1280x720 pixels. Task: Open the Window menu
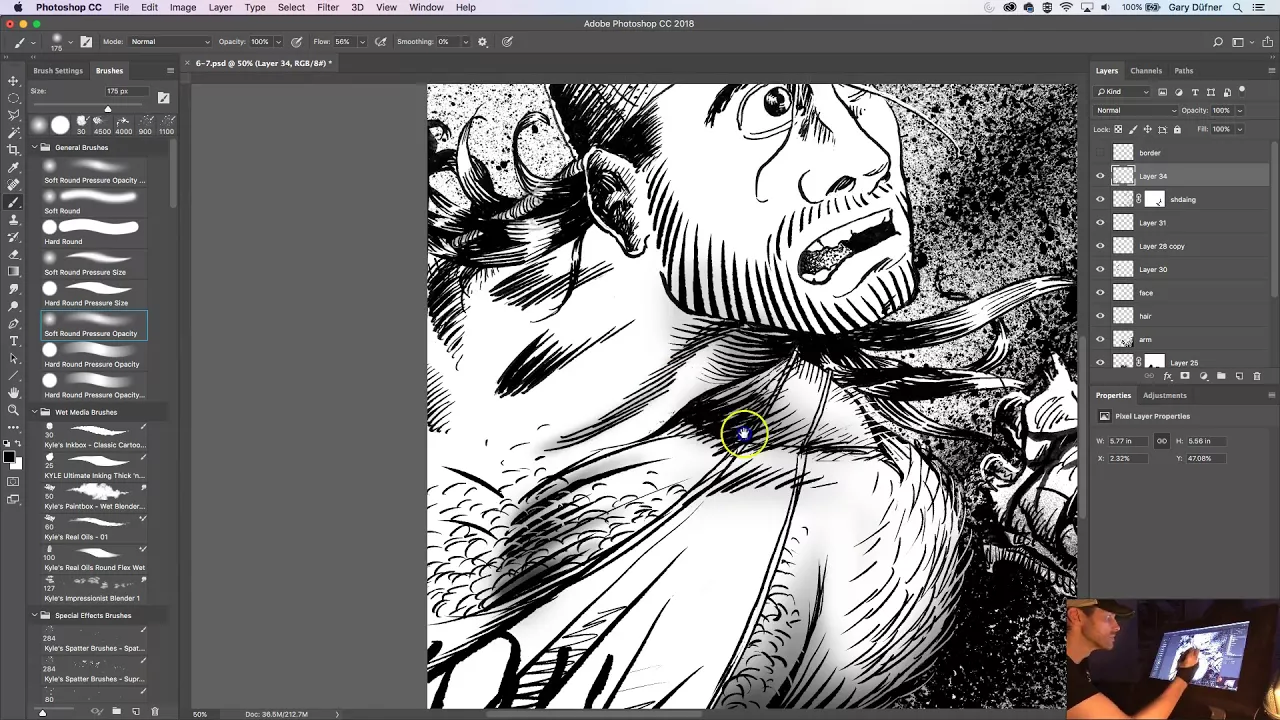click(x=426, y=7)
